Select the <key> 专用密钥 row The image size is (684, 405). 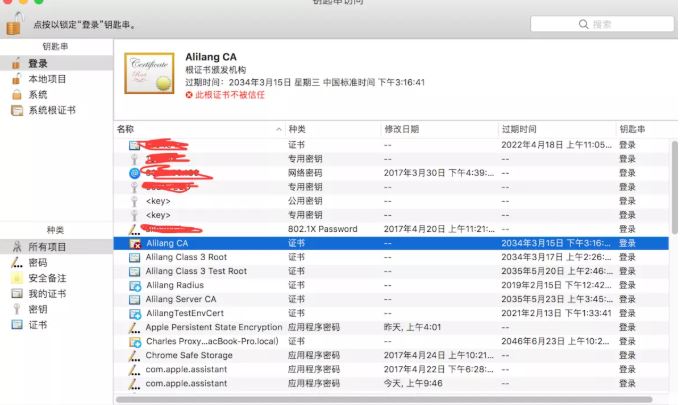pyautogui.click(x=391, y=215)
